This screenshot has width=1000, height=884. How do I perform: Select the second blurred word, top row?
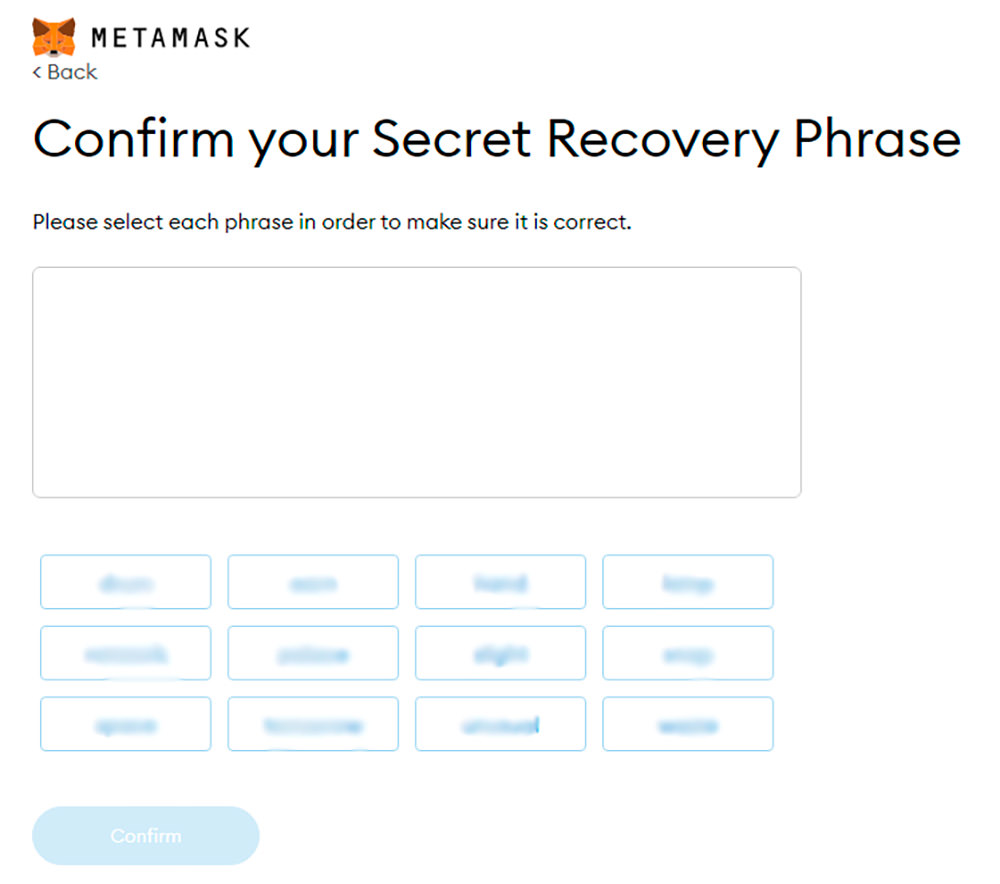[313, 582]
